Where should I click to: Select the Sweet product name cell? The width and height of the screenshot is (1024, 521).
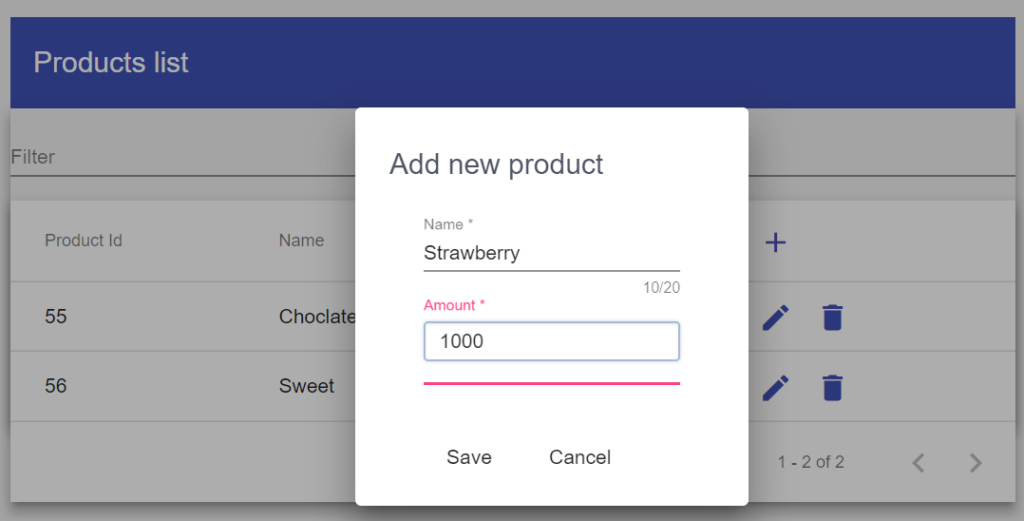tap(306, 386)
